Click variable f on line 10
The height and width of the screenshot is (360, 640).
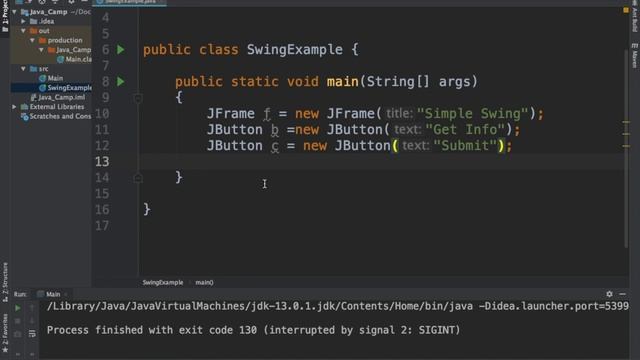[x=267, y=114]
